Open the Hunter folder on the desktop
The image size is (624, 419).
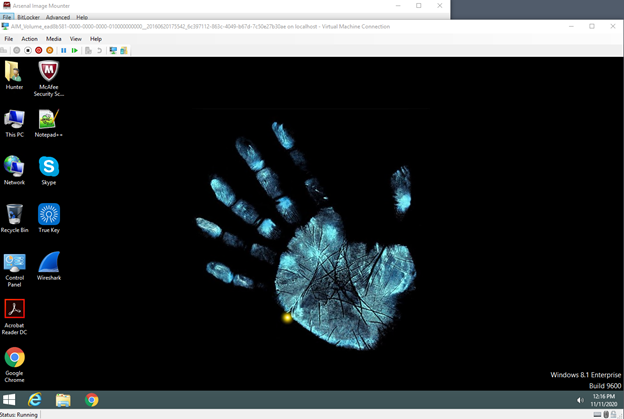coord(14,76)
